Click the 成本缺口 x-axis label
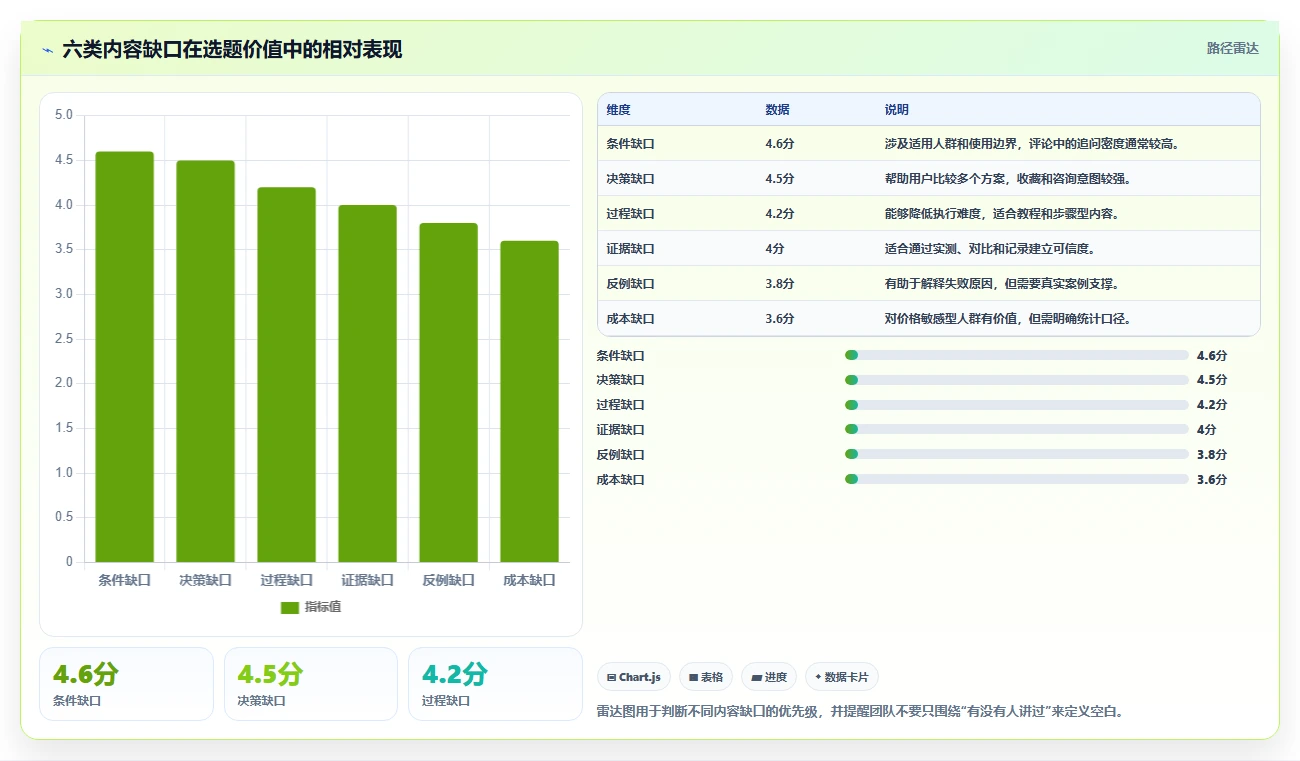 [530, 580]
